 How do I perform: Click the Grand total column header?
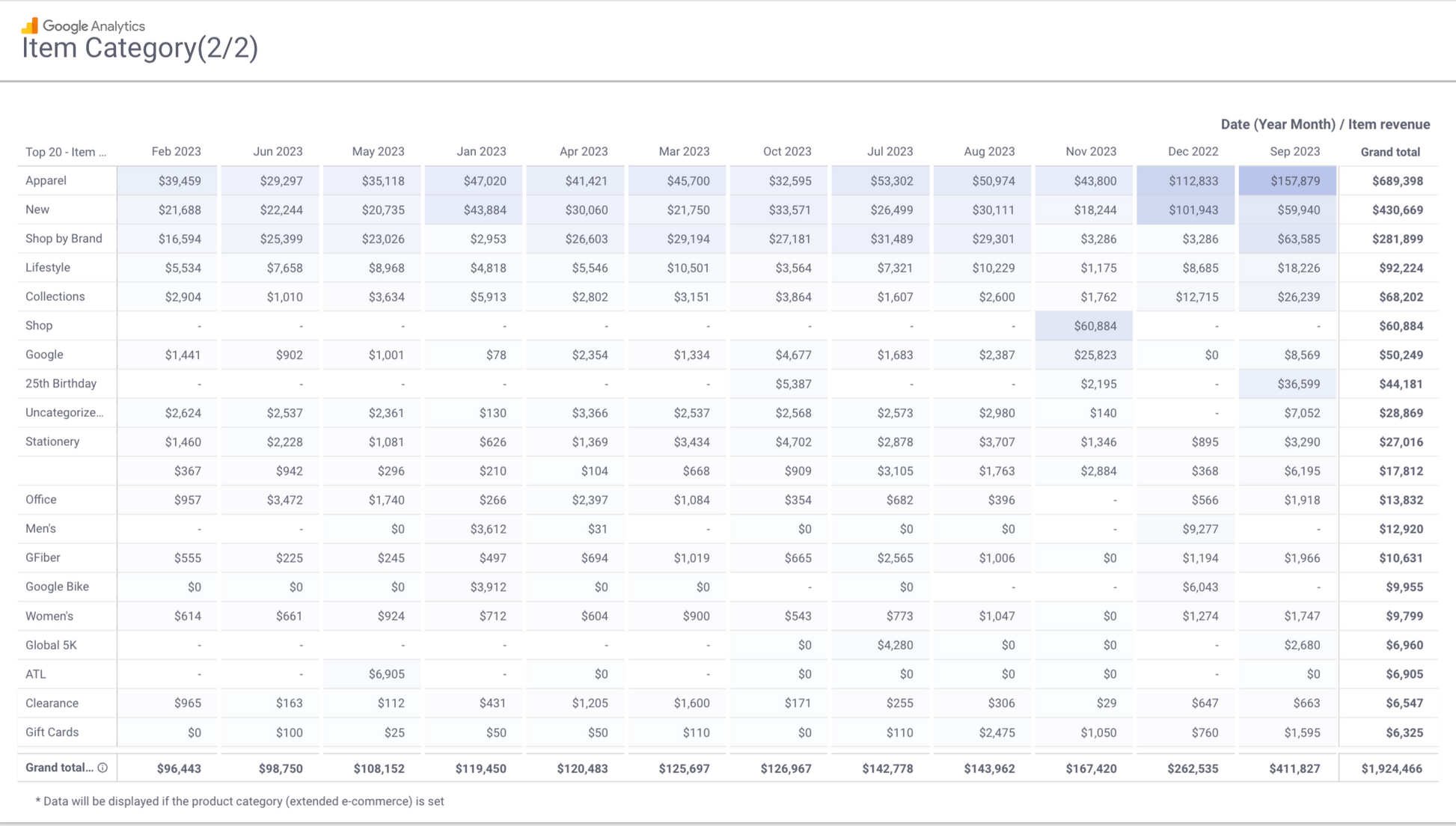pos(1389,152)
